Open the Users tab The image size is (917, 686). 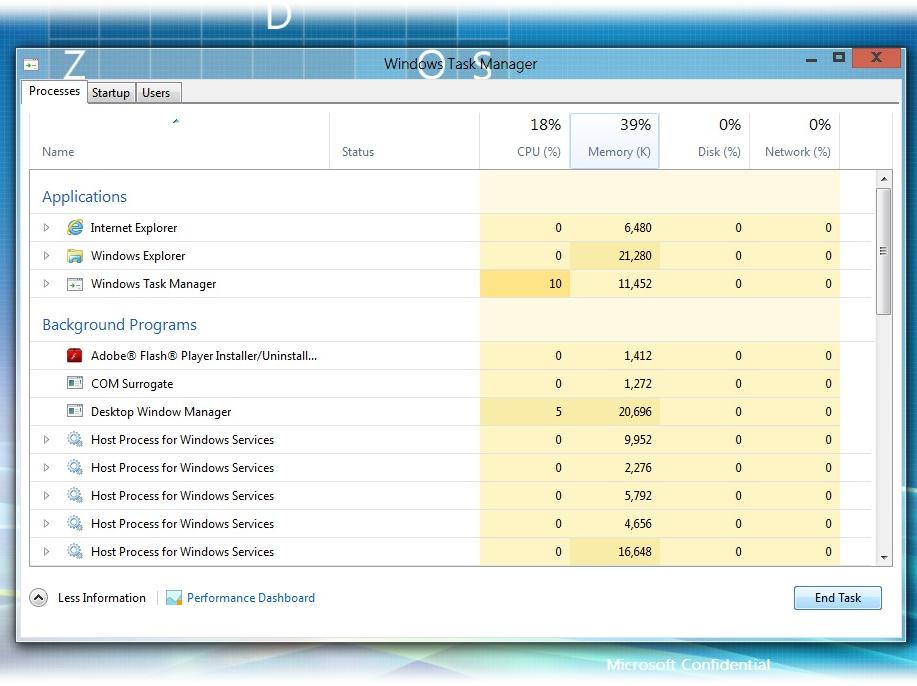click(x=157, y=93)
